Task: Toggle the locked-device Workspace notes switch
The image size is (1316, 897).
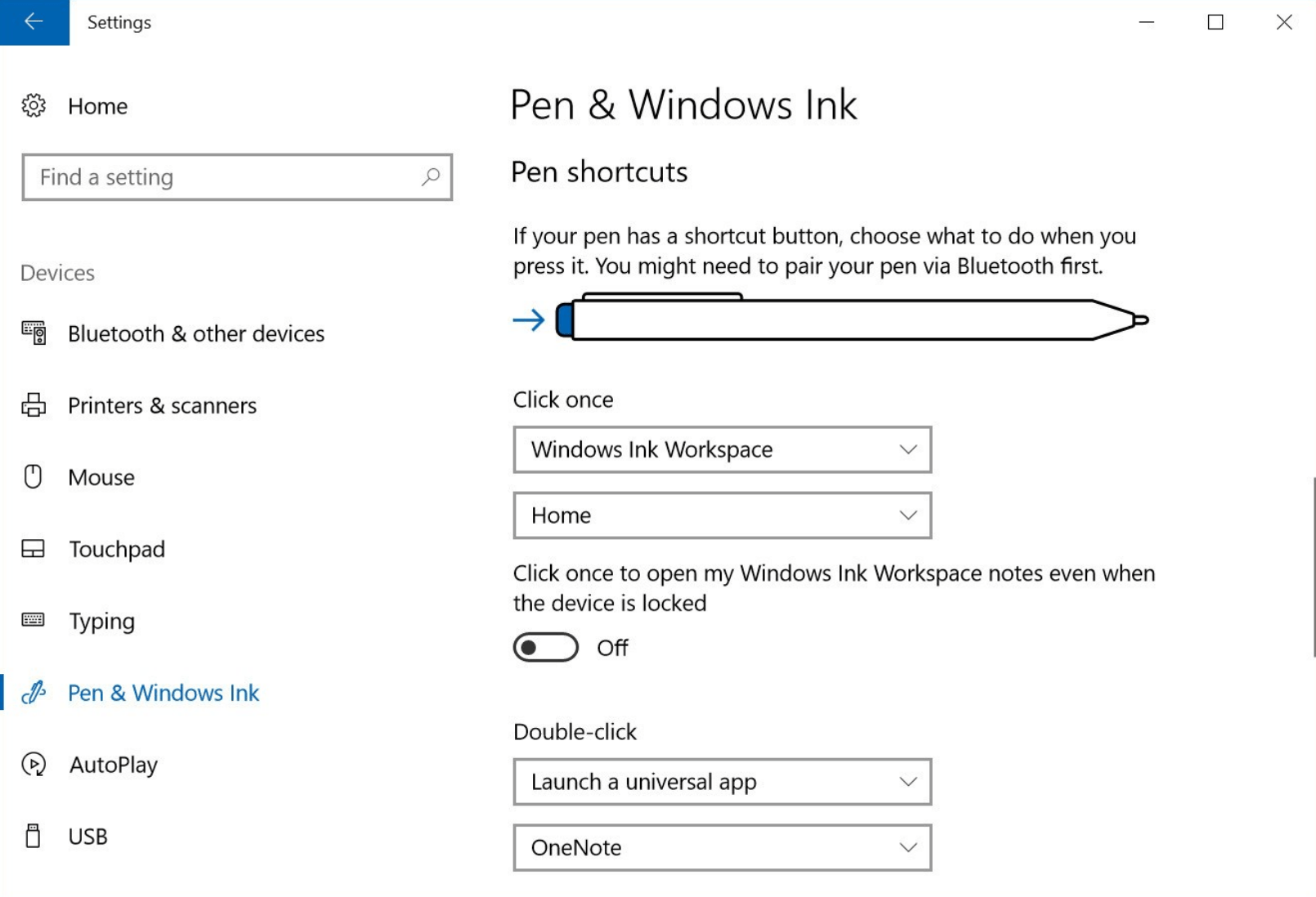Action: pos(545,648)
